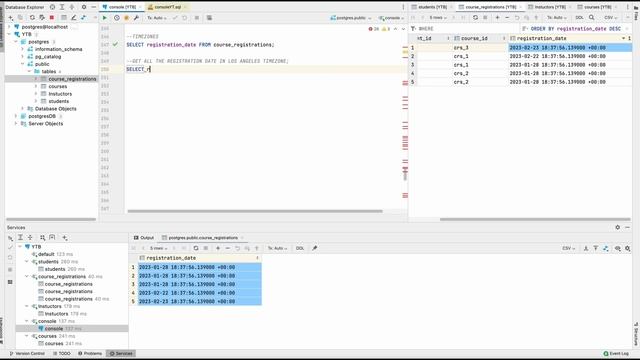Open CSV format dropdown in top-right grid
Image resolution: width=640 pixels, height=360 pixels.
click(x=610, y=18)
